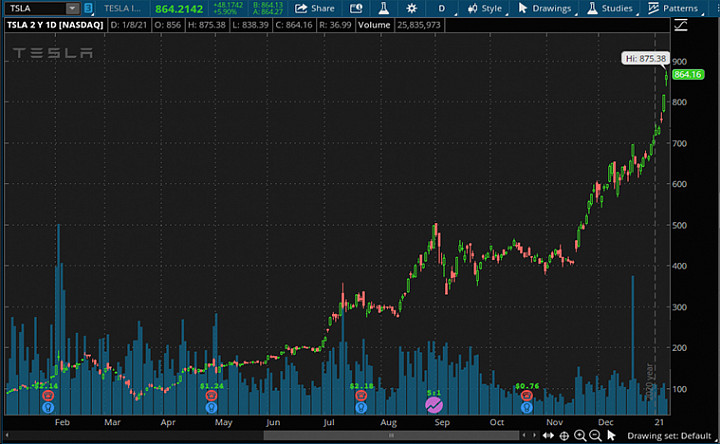Click the blue lightbulb icon near Feb

pyautogui.click(x=48, y=407)
